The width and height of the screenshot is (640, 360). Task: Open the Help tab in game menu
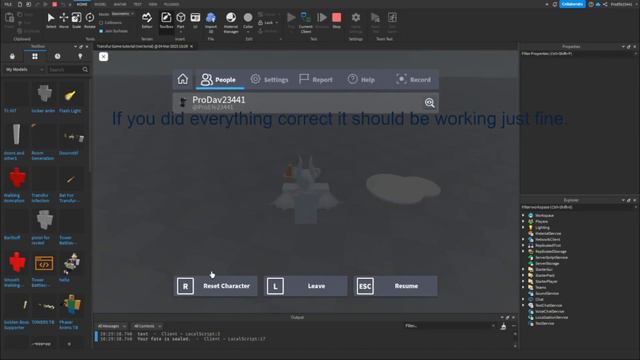pyautogui.click(x=362, y=80)
